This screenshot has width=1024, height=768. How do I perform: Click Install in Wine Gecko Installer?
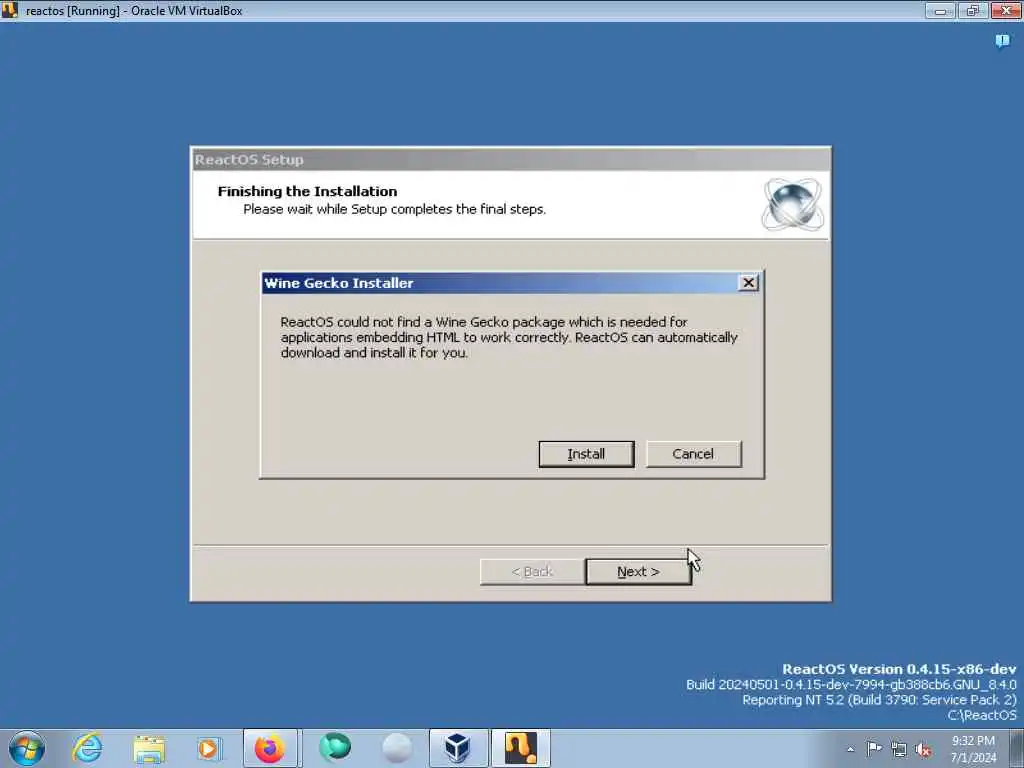point(586,454)
